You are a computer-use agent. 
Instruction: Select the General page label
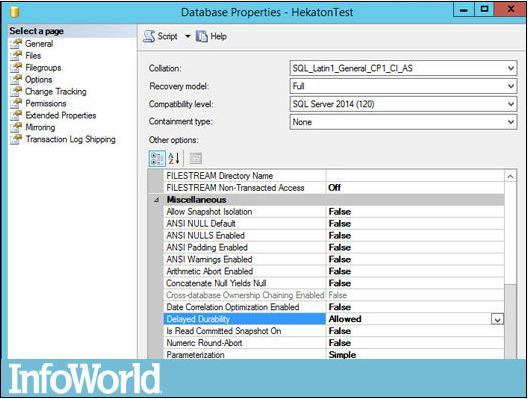(39, 44)
